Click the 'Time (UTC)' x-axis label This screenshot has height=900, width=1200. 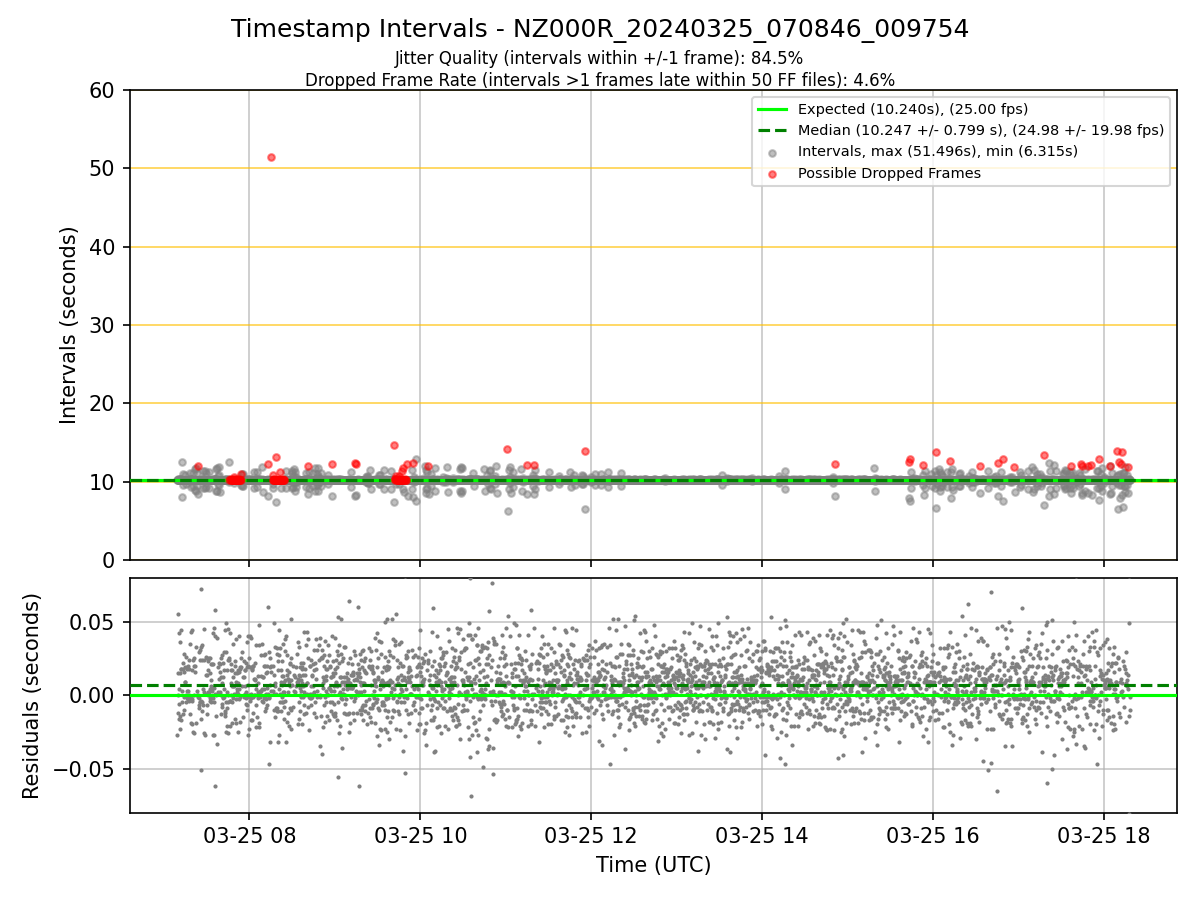pos(653,865)
